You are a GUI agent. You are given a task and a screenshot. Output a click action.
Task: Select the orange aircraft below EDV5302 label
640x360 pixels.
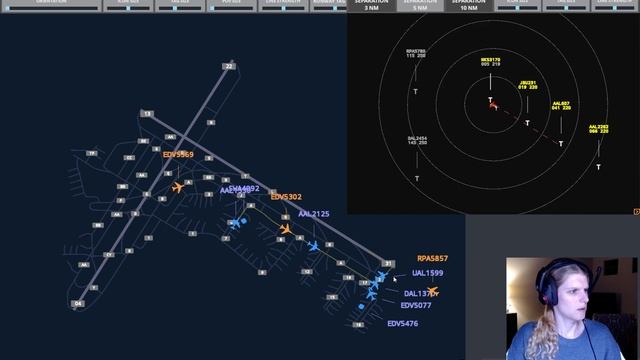coord(286,229)
